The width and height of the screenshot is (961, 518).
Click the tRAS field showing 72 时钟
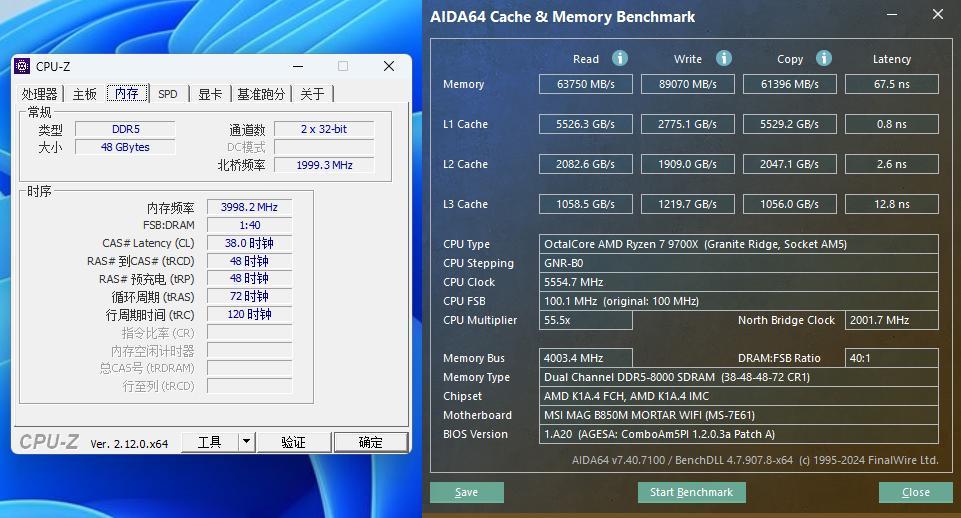pyautogui.click(x=249, y=296)
